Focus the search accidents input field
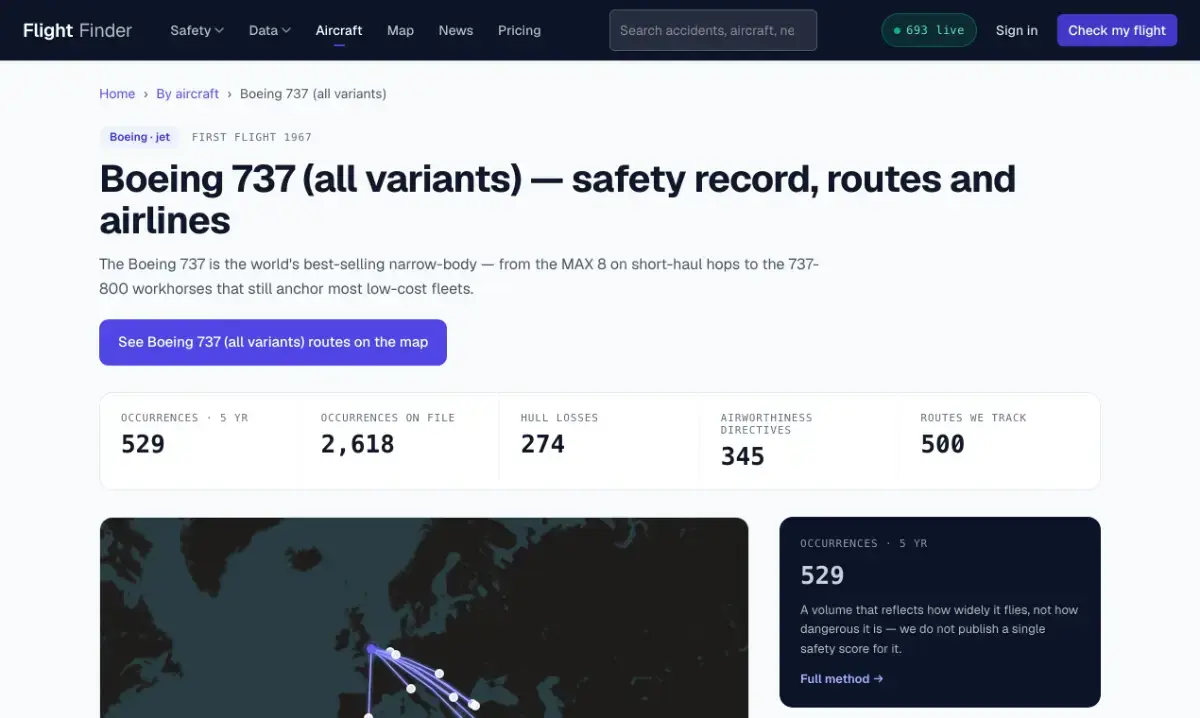The image size is (1200, 718). tap(713, 30)
